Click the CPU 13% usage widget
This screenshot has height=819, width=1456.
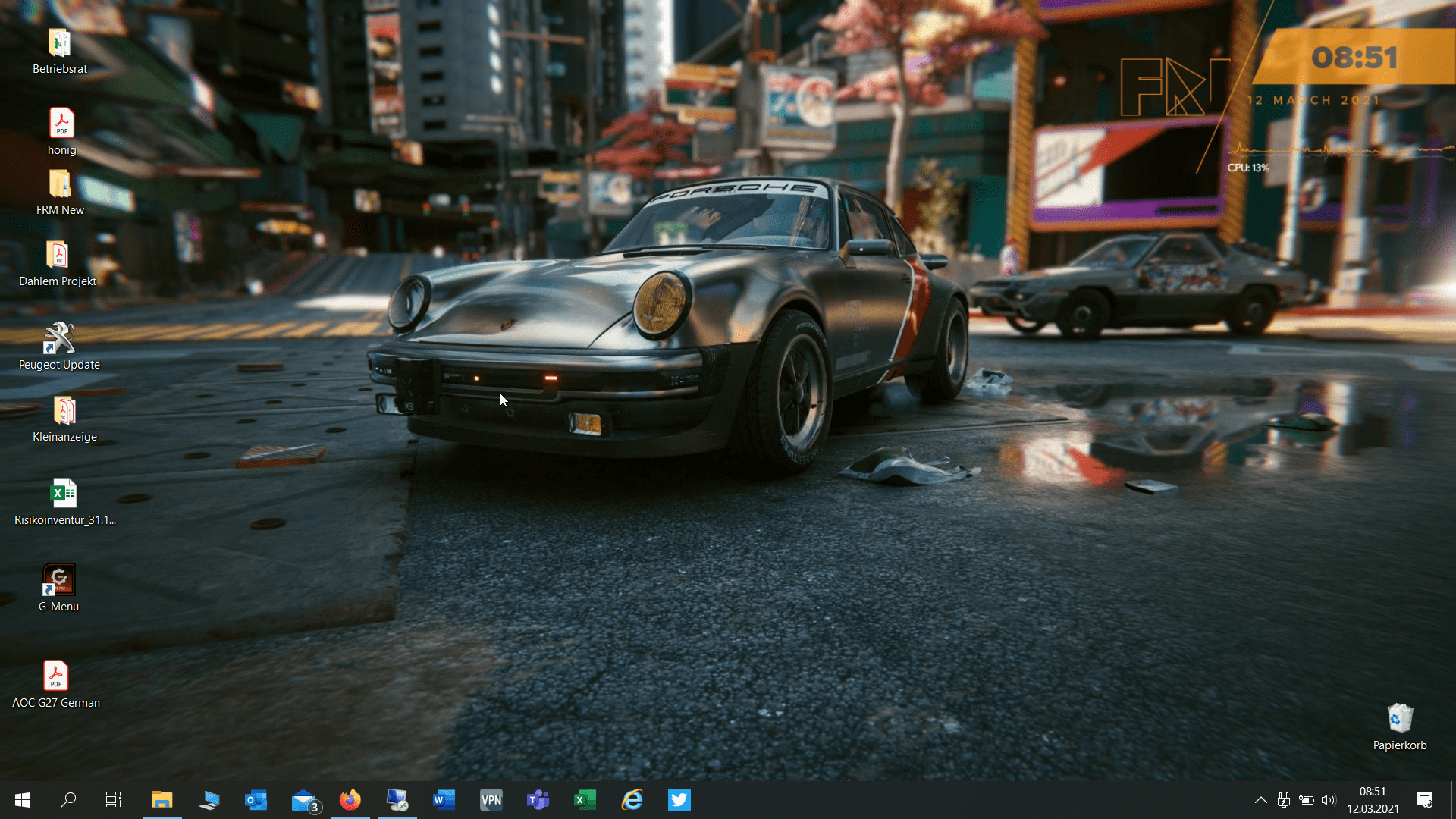[1248, 168]
